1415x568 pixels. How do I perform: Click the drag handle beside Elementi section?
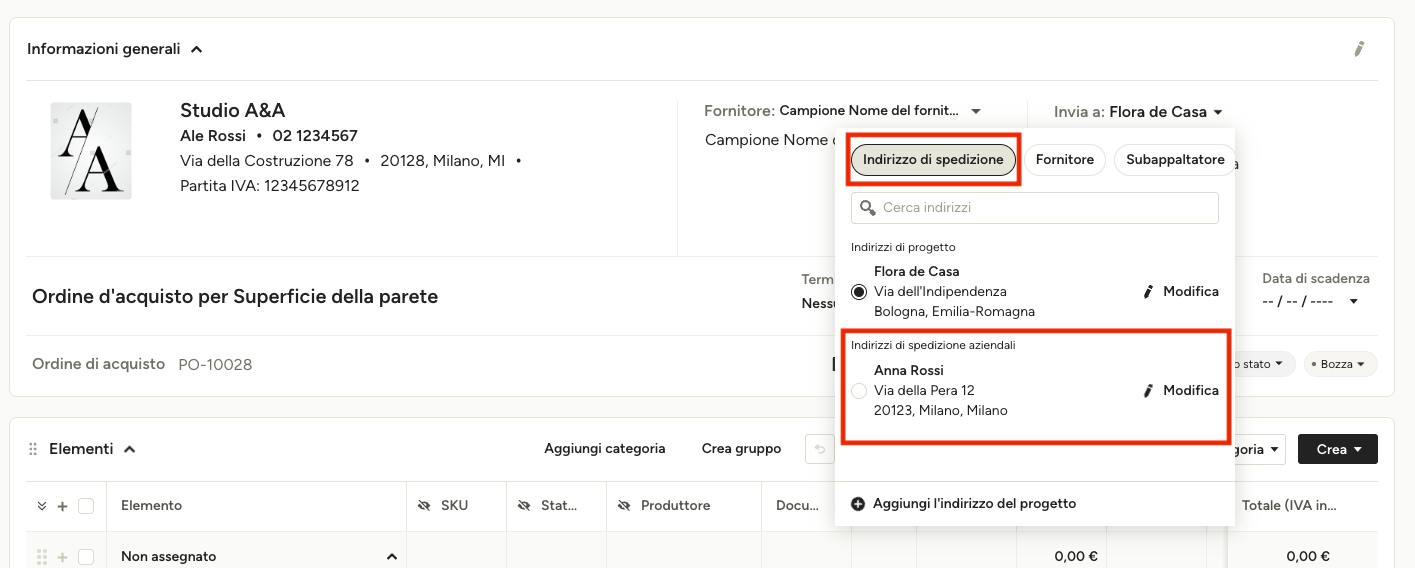point(33,449)
